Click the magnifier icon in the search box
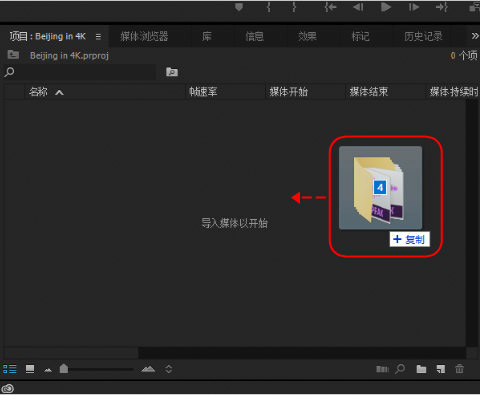 9,72
